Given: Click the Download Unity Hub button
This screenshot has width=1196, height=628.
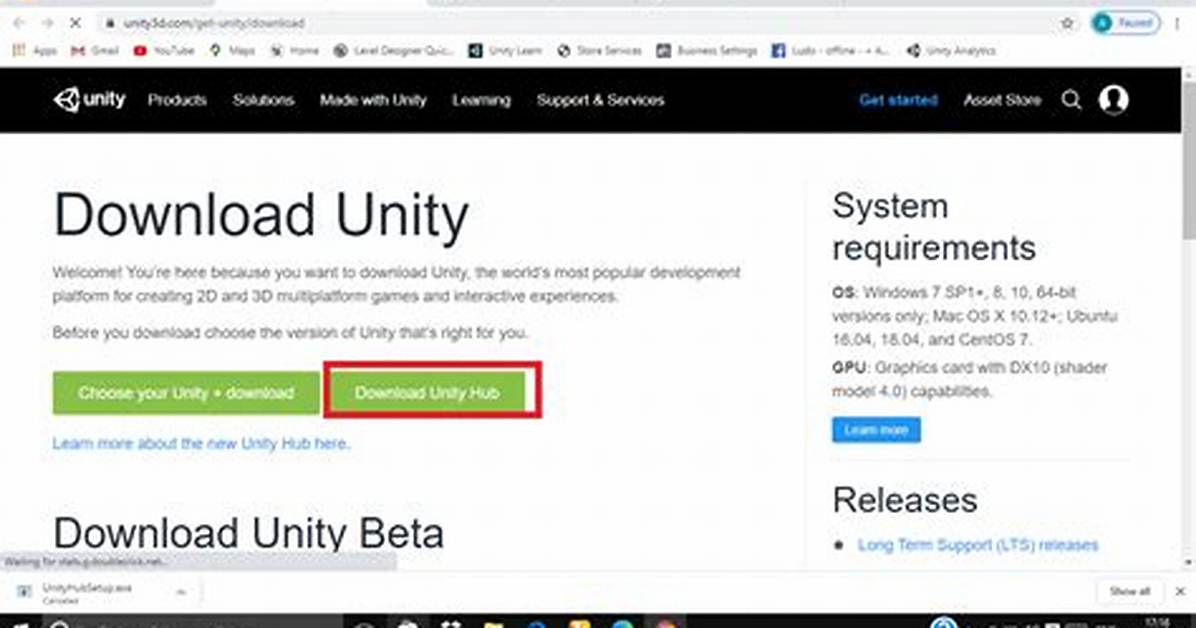Looking at the screenshot, I should (427, 393).
